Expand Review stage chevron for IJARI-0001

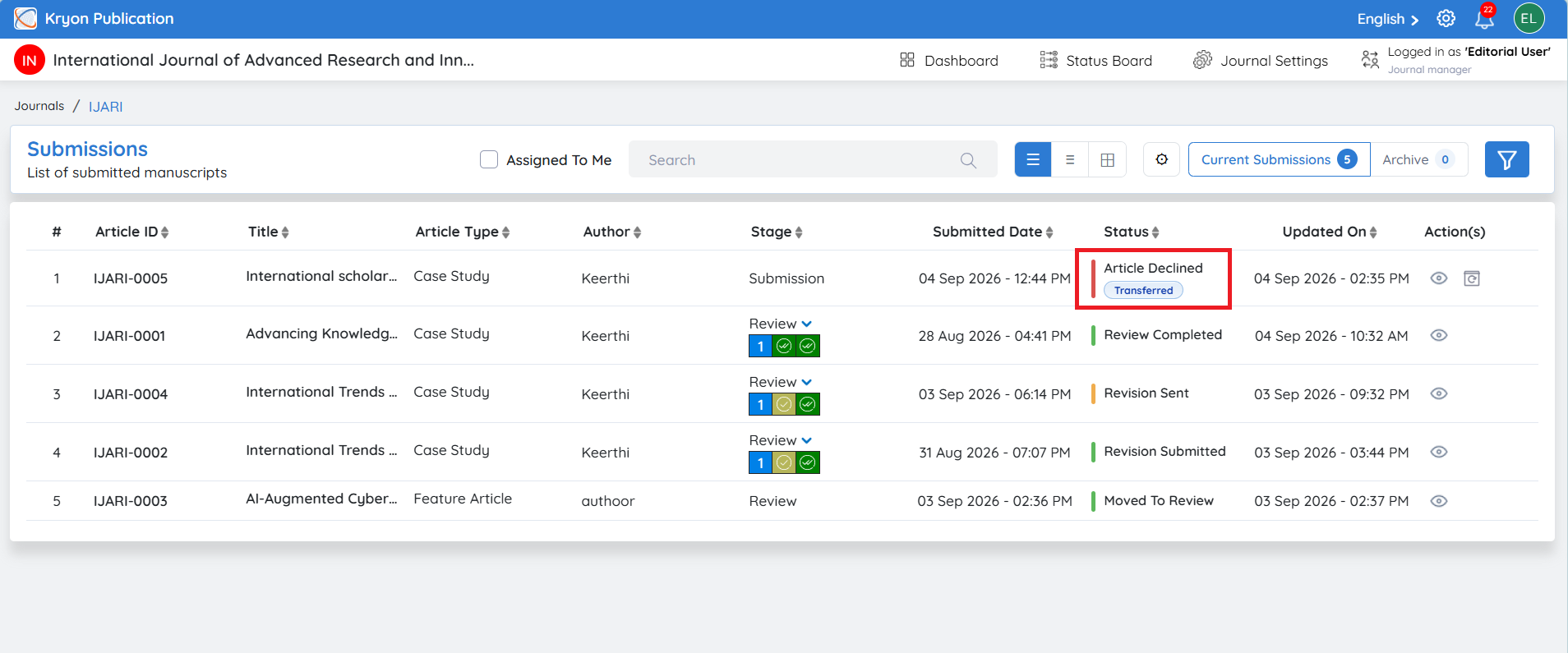806,324
